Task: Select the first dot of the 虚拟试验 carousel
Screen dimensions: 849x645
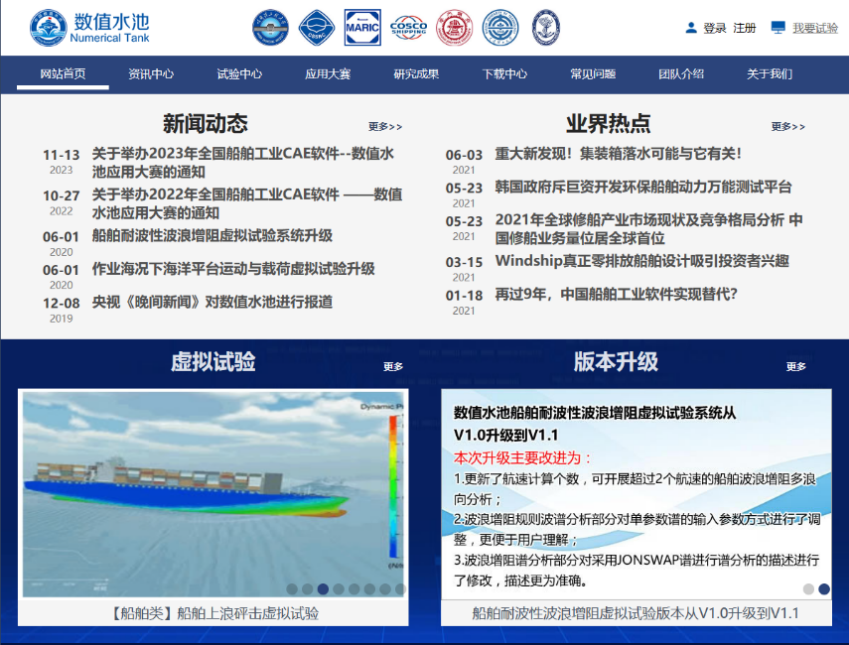Action: 291,589
